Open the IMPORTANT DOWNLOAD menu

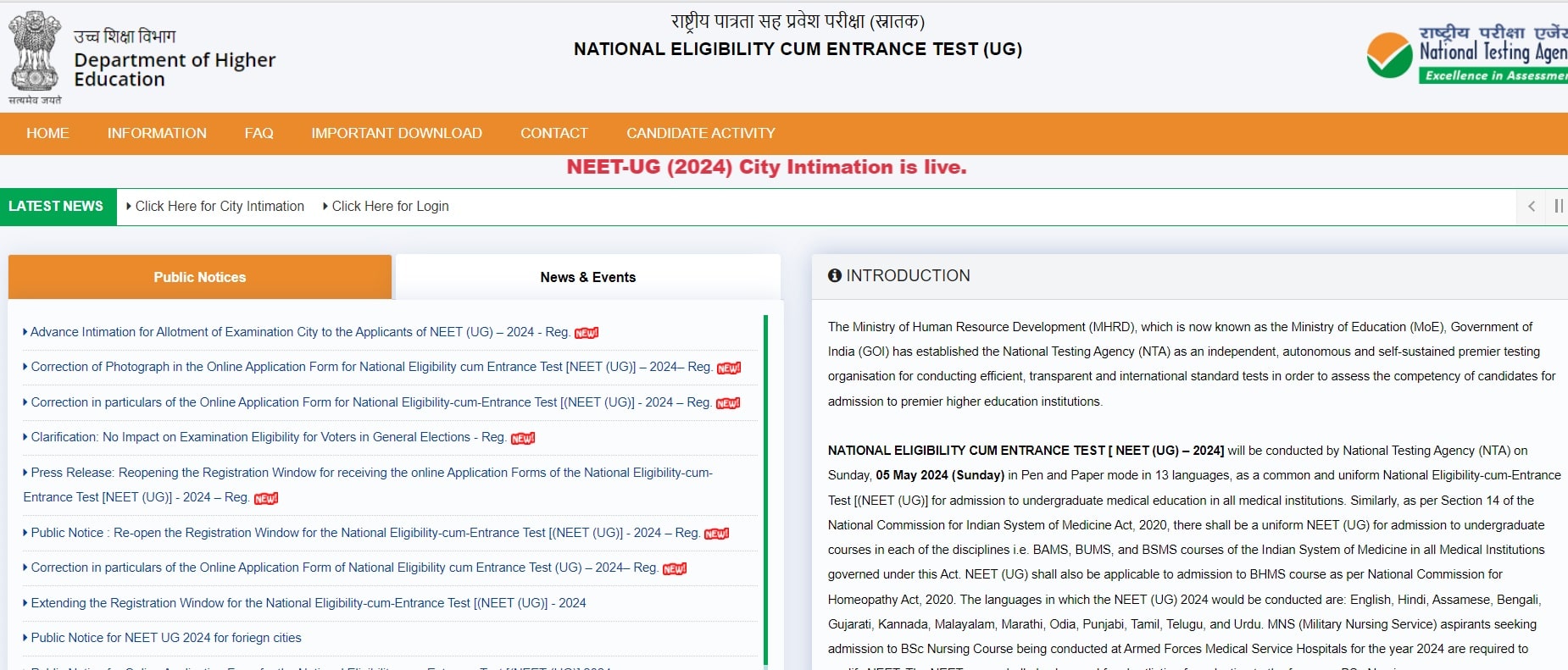pos(397,133)
